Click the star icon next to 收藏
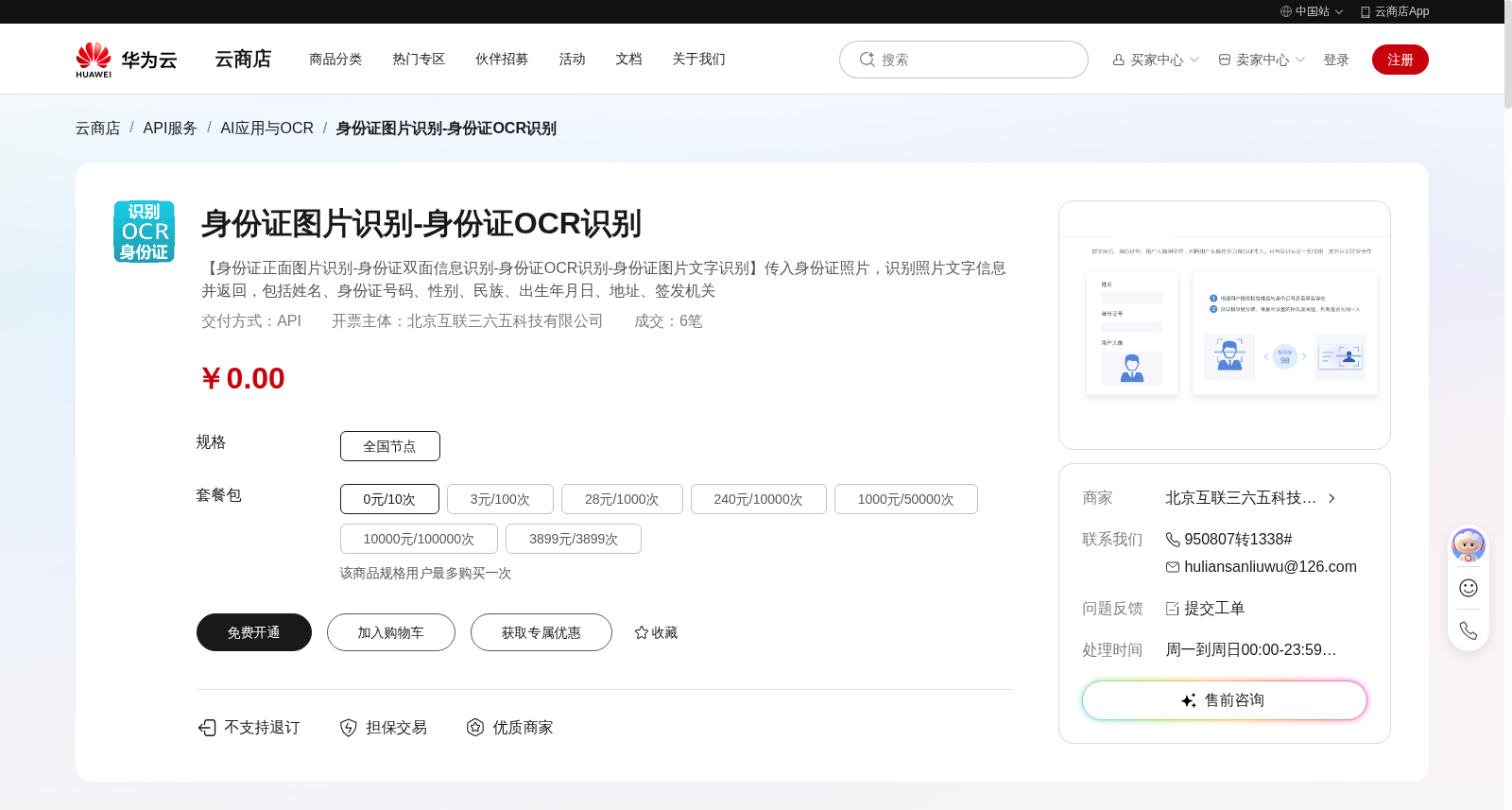This screenshot has height=810, width=1512. point(642,632)
